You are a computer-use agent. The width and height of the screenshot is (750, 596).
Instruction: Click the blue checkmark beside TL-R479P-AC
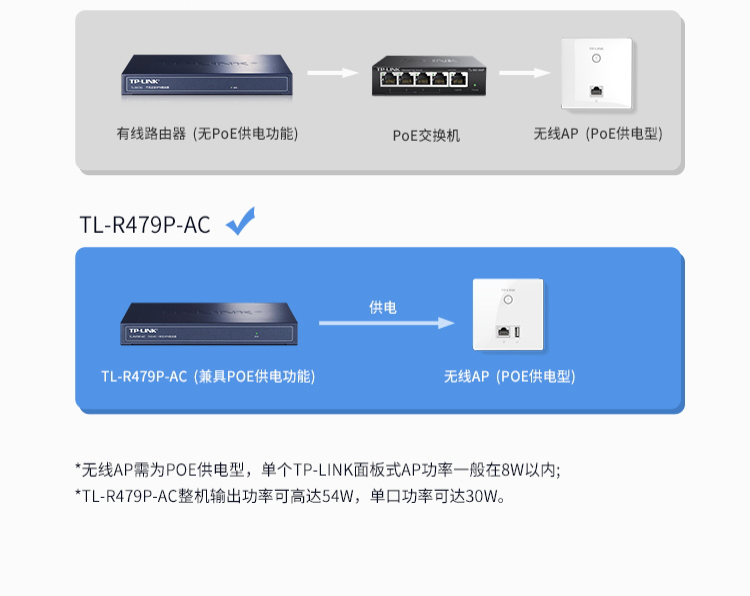[241, 221]
